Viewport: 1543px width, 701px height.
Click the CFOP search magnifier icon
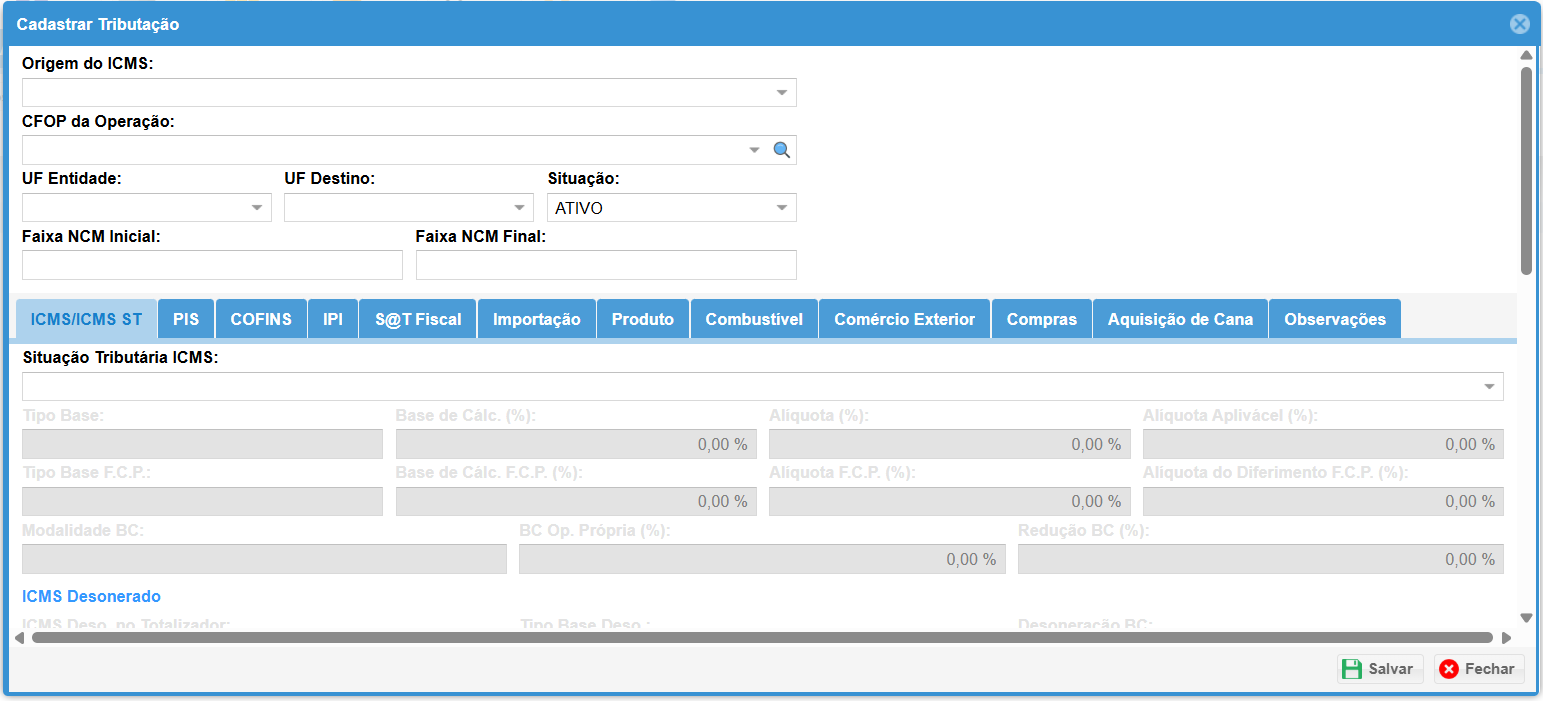point(782,150)
